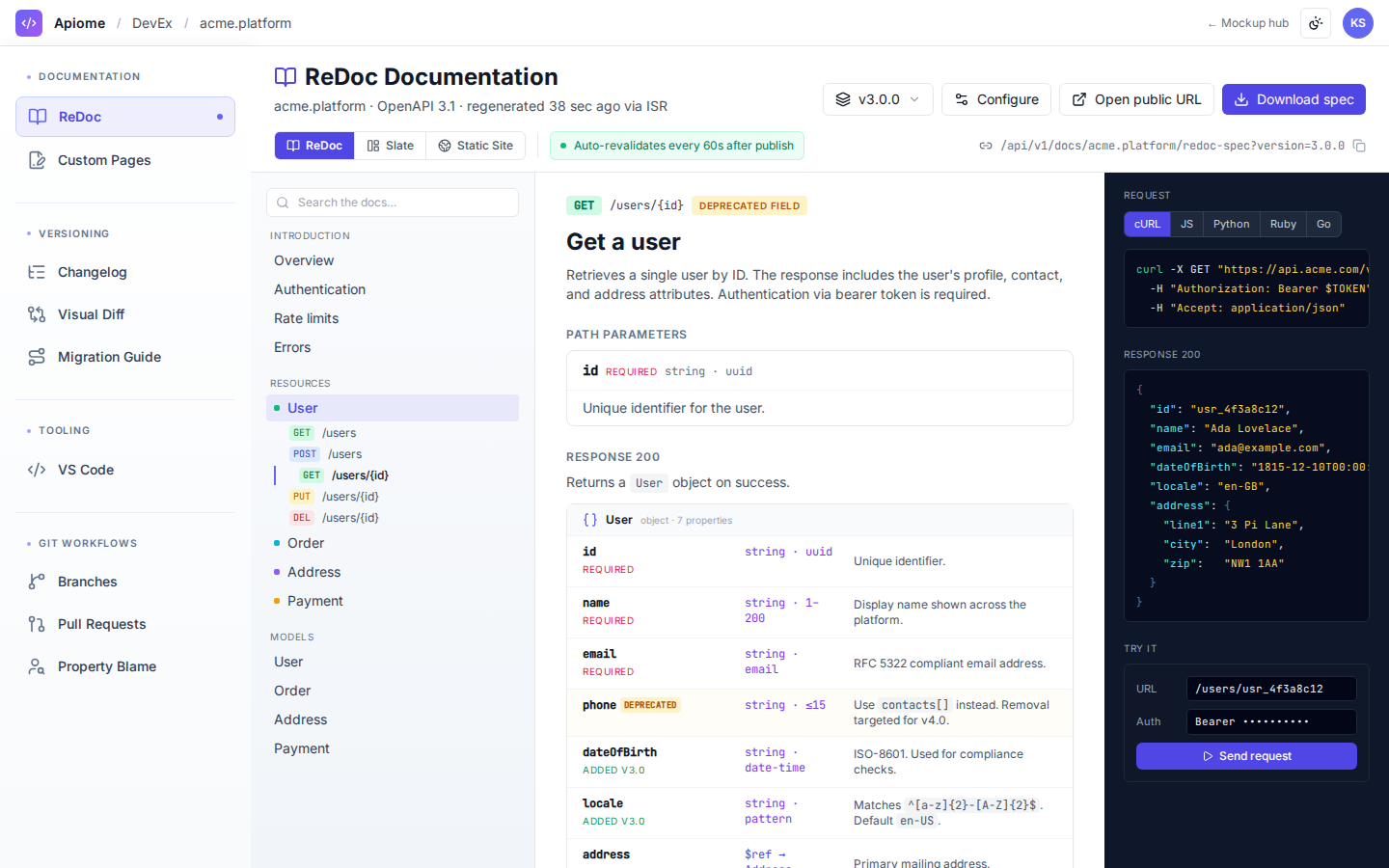Click the Apiome code-bracket logo
This screenshot has width=1389, height=868.
click(x=29, y=23)
